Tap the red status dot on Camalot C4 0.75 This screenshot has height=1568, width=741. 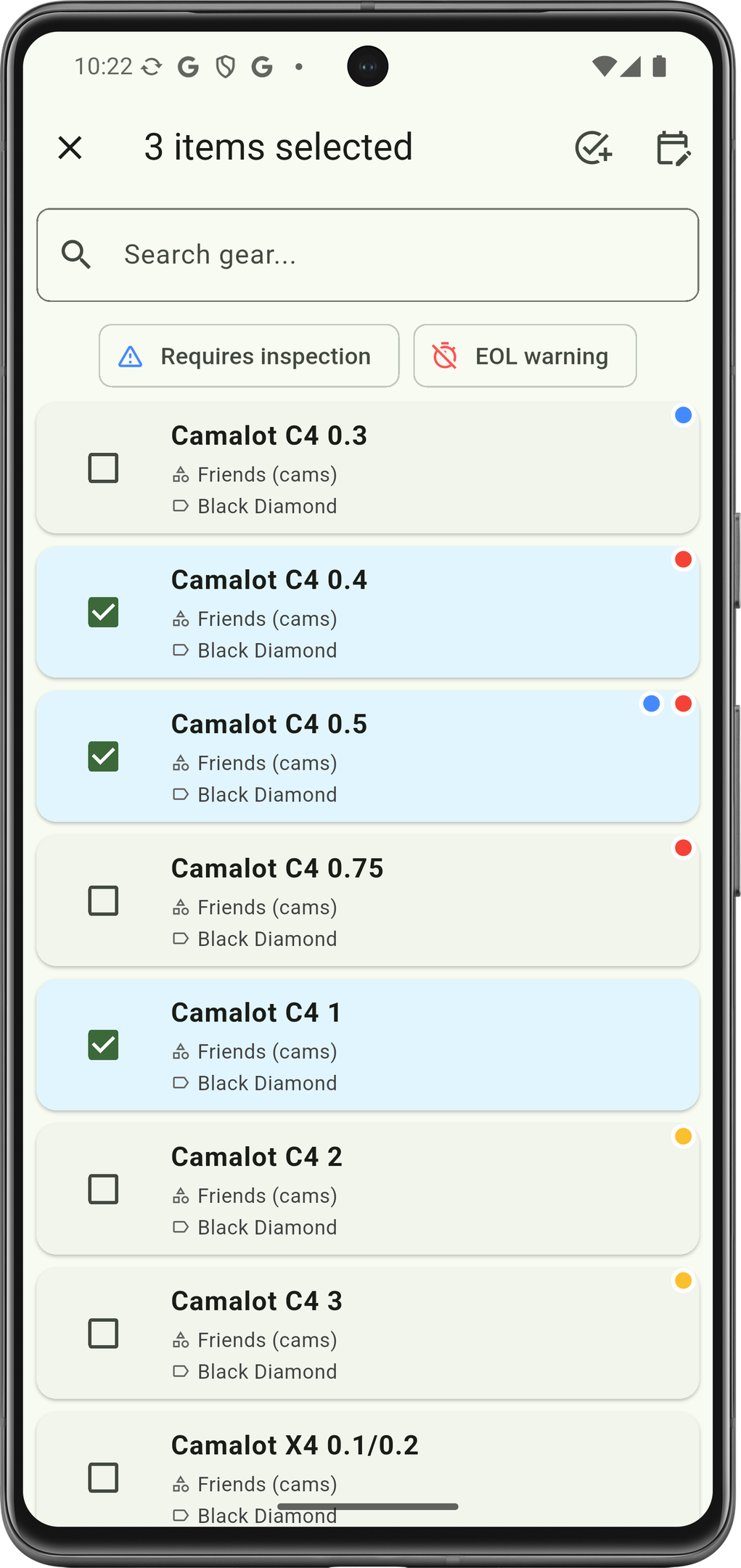point(683,848)
